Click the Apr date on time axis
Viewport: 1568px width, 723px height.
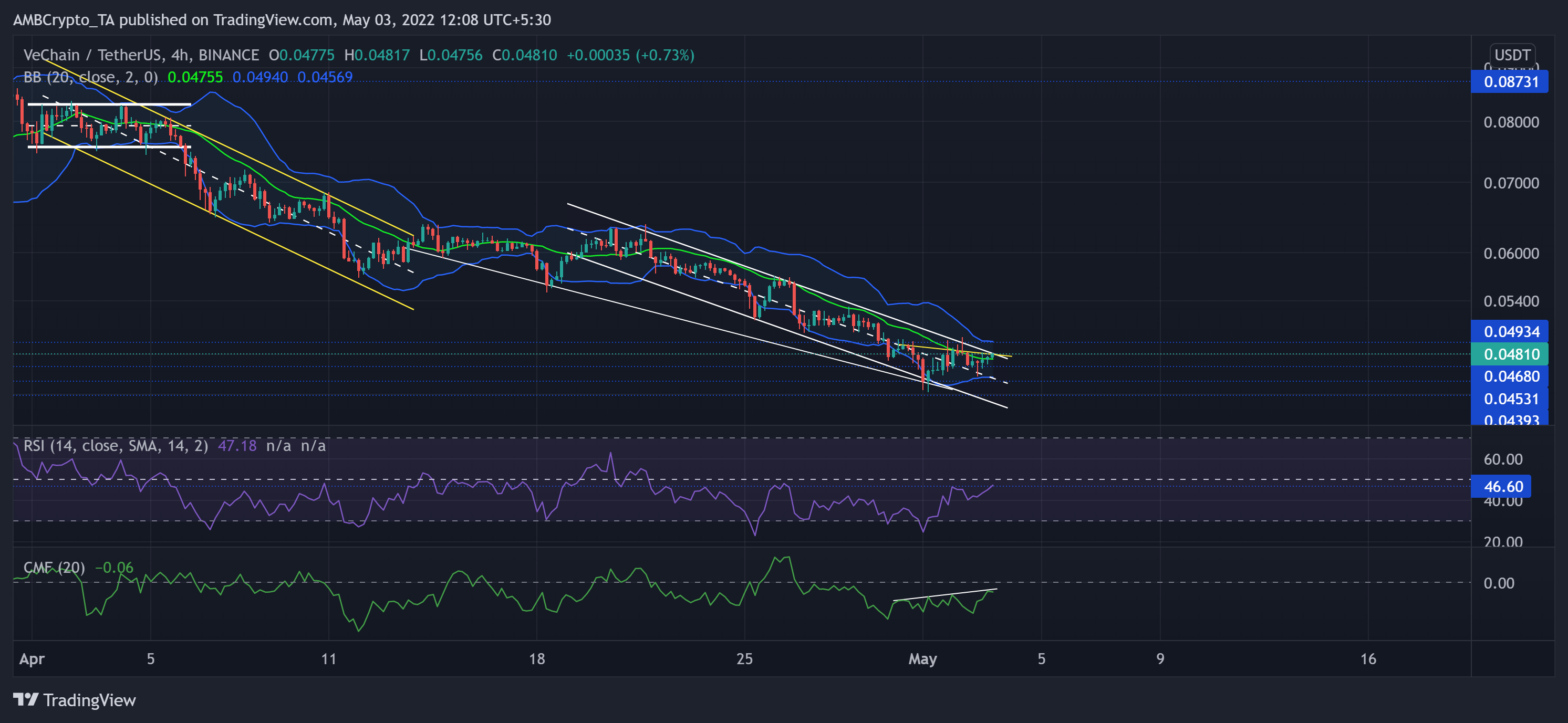32,658
